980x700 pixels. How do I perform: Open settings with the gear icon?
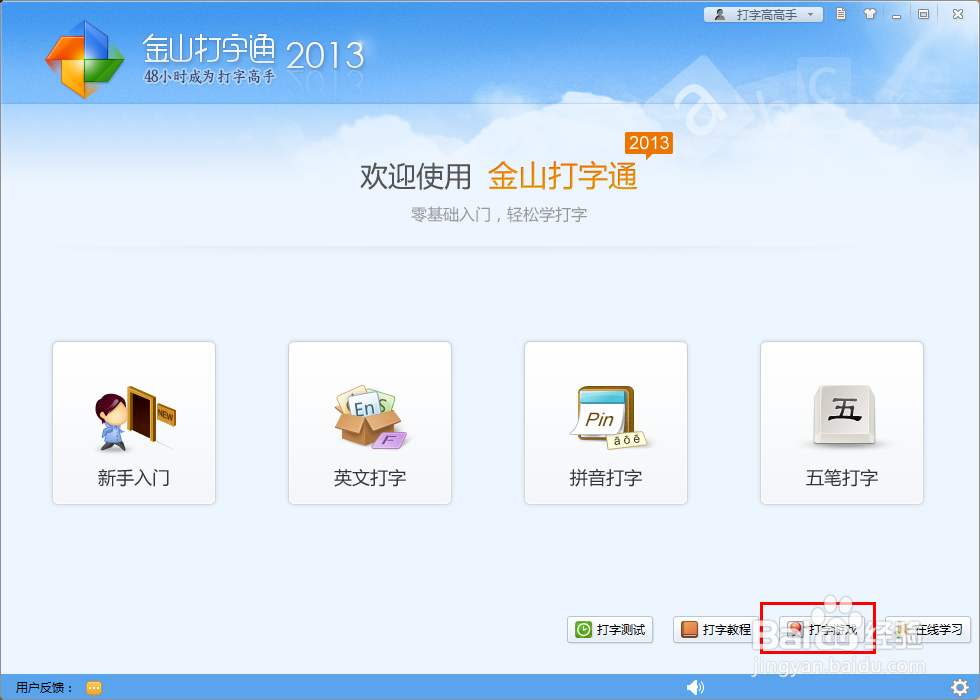[960, 687]
